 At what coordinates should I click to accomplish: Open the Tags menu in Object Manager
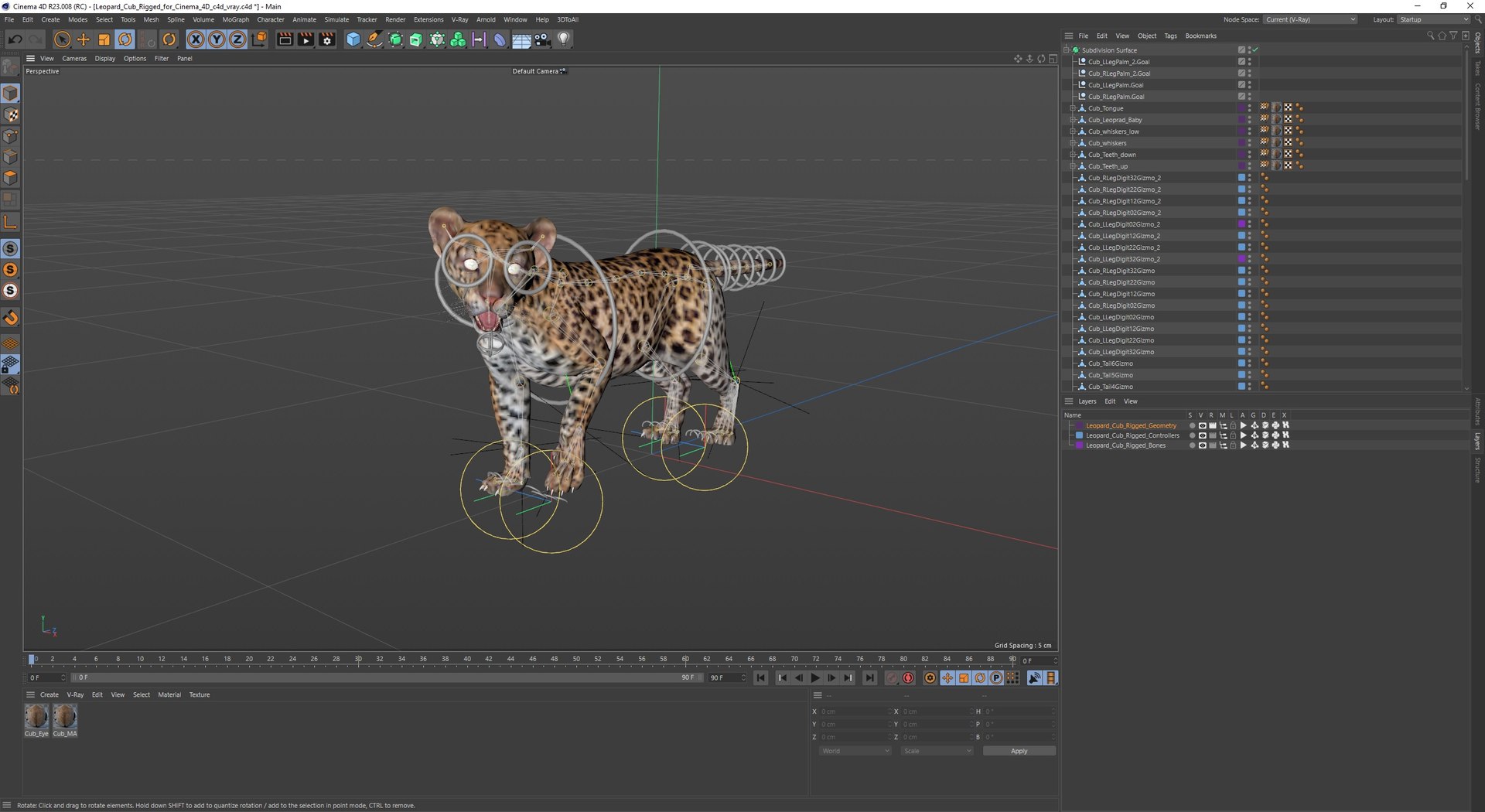pyautogui.click(x=1170, y=36)
